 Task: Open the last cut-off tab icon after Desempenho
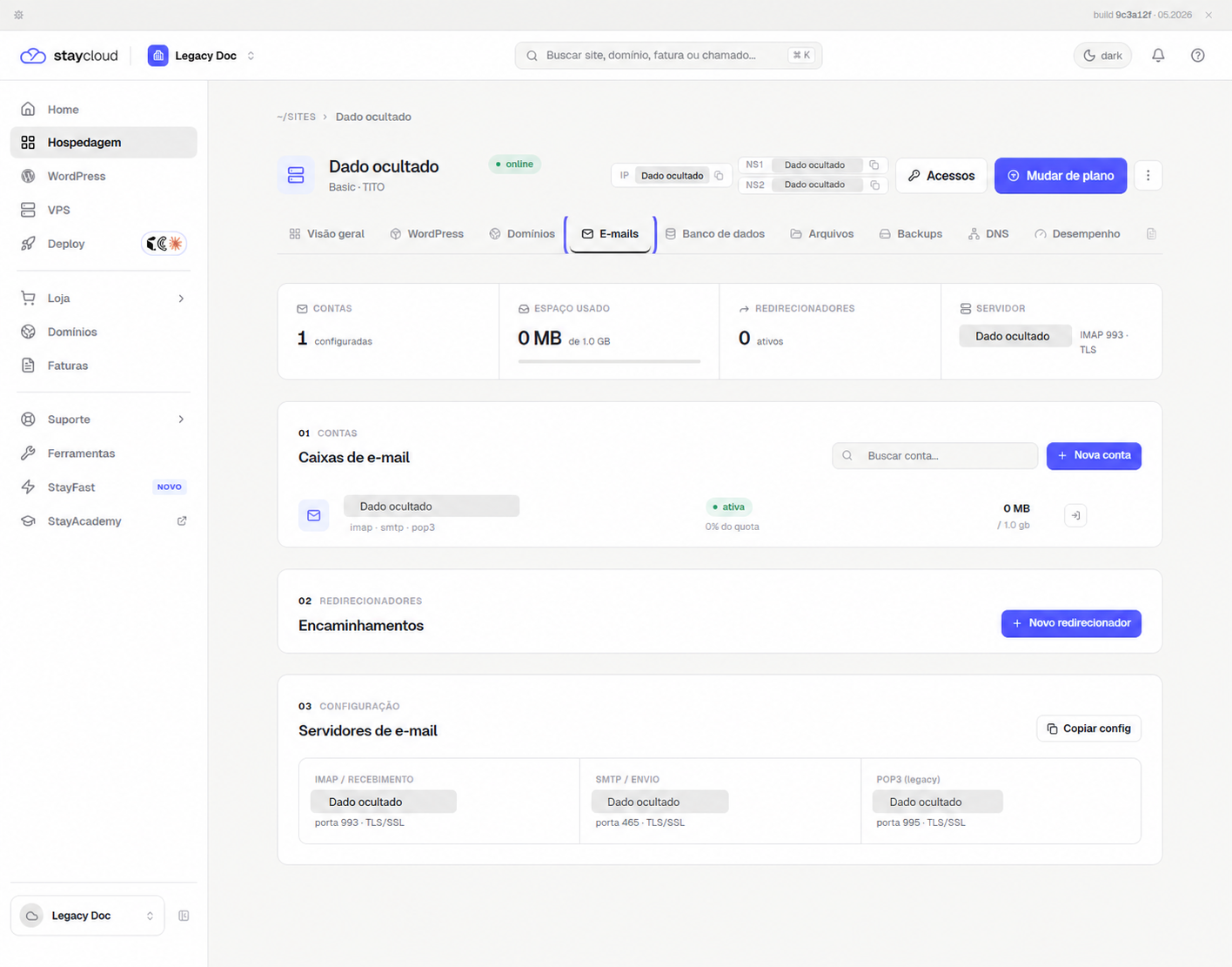click(x=1151, y=234)
